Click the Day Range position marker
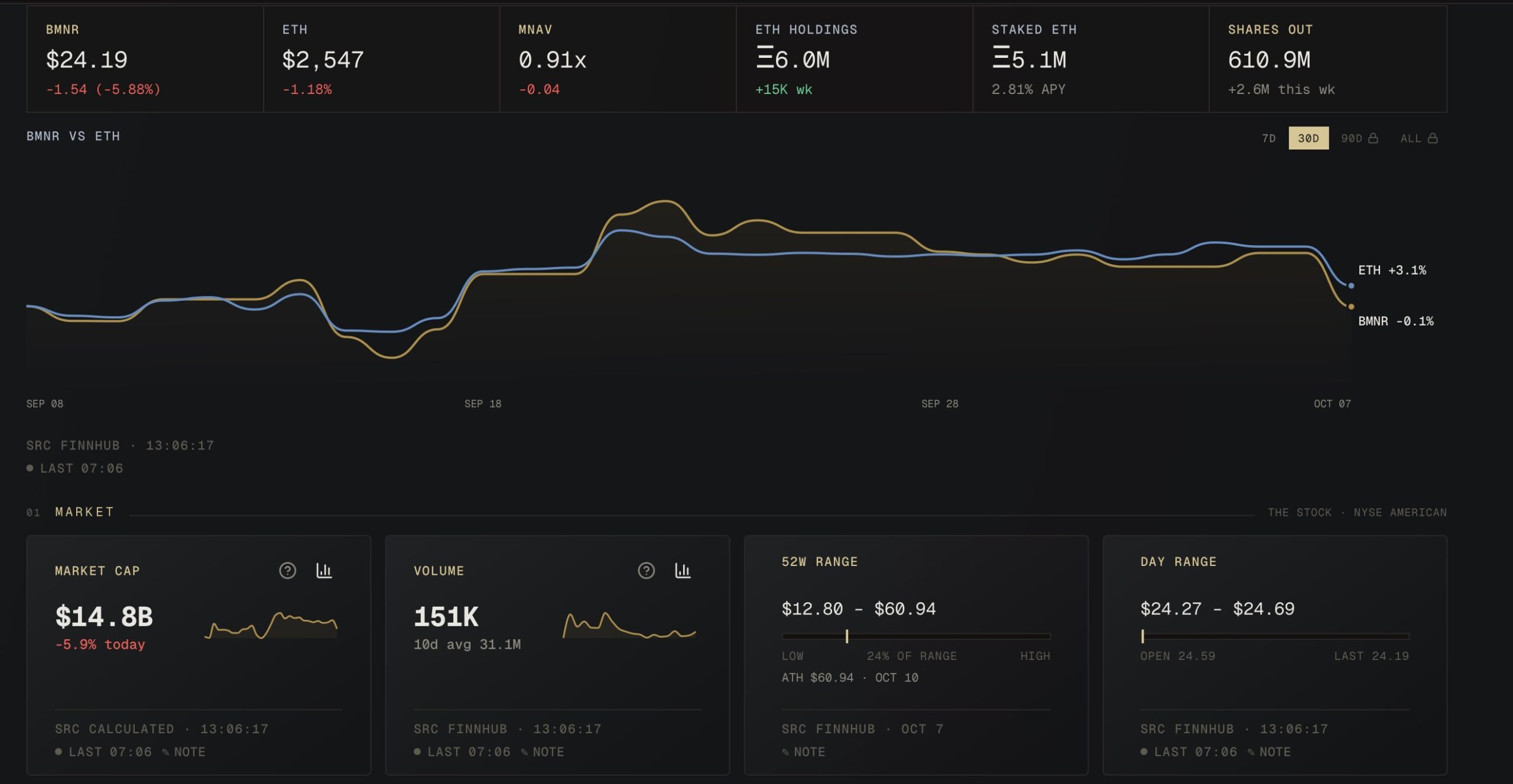 pyautogui.click(x=1142, y=636)
